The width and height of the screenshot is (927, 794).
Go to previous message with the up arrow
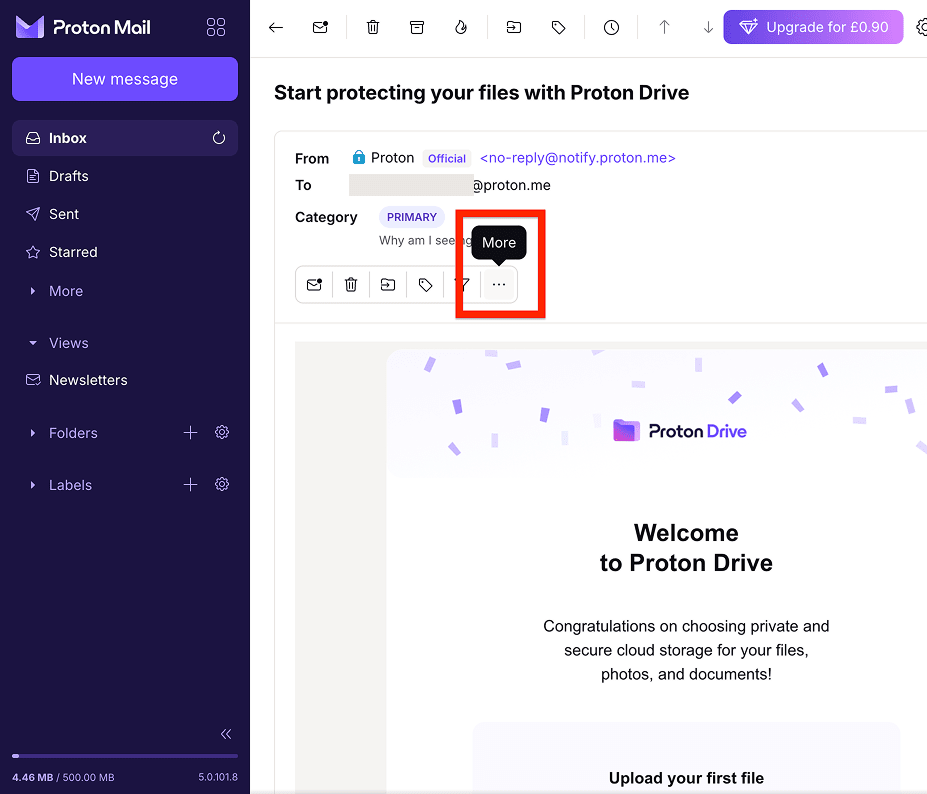[665, 27]
